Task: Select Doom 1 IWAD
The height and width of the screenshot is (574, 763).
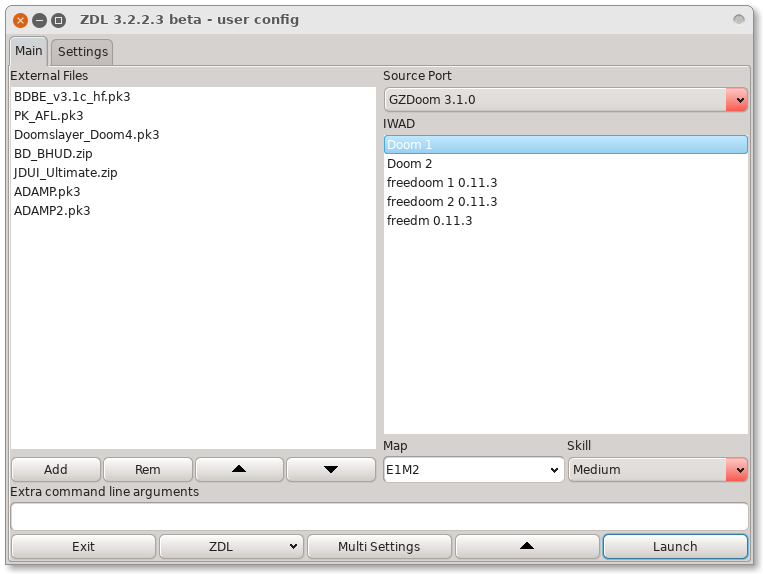Action: click(565, 144)
